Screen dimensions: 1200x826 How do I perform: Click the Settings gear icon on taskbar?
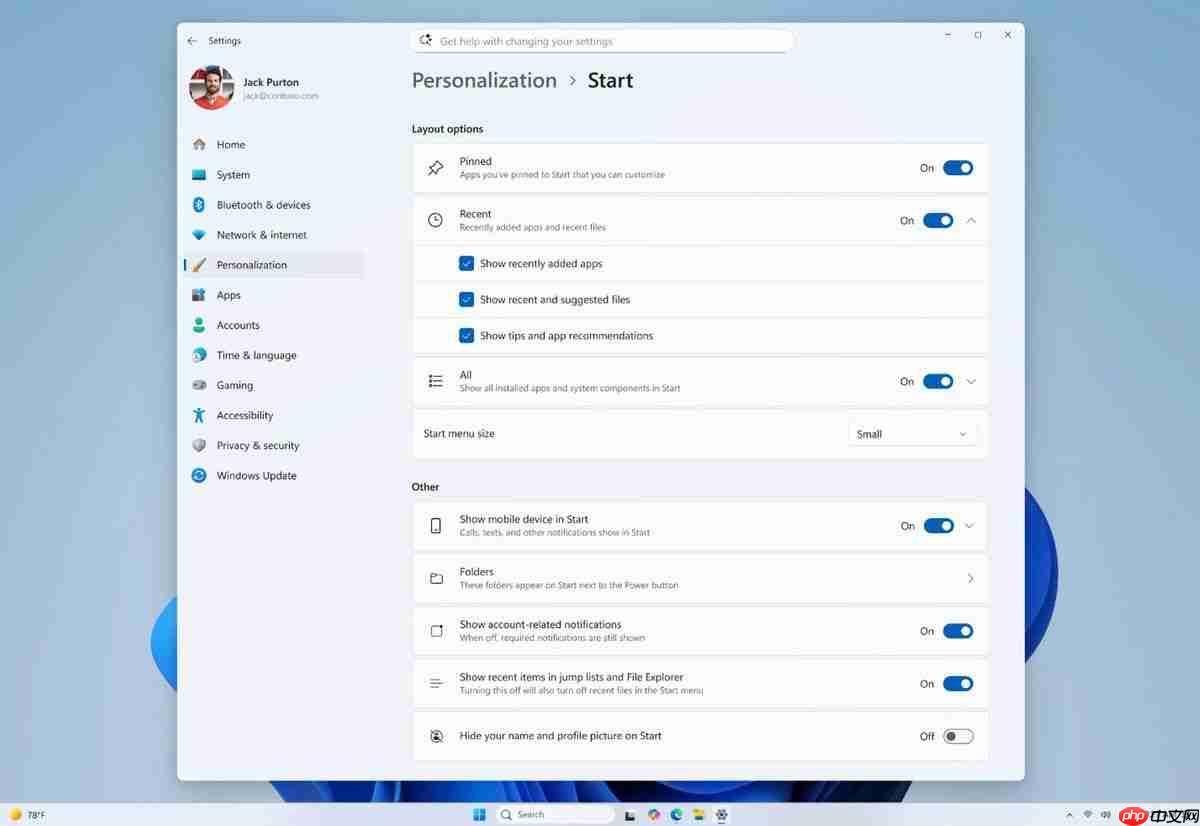722,815
